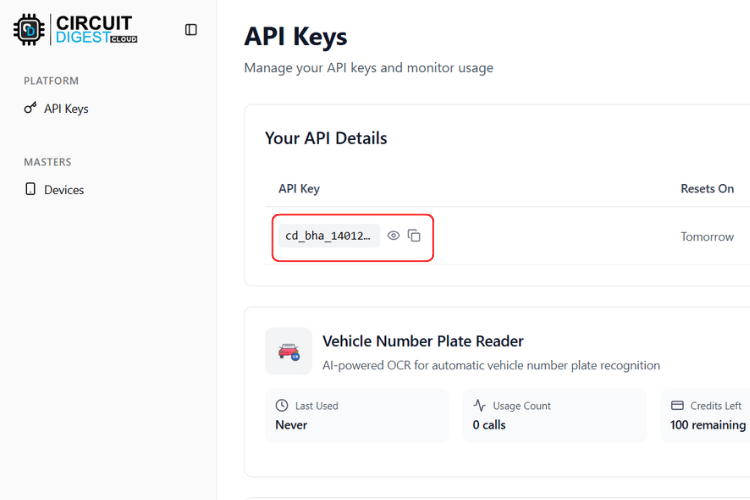Click the 0 calls usage value
Viewport: 750px width, 500px height.
(x=489, y=425)
